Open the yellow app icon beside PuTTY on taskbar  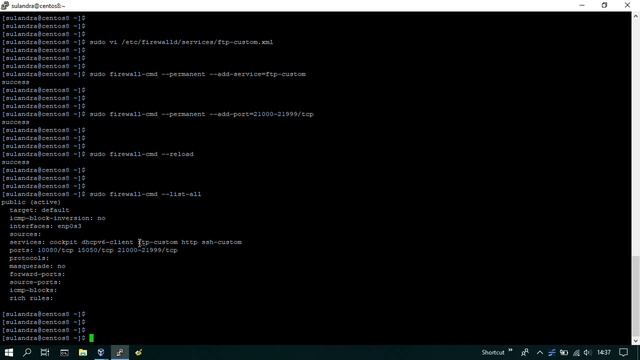coord(138,352)
